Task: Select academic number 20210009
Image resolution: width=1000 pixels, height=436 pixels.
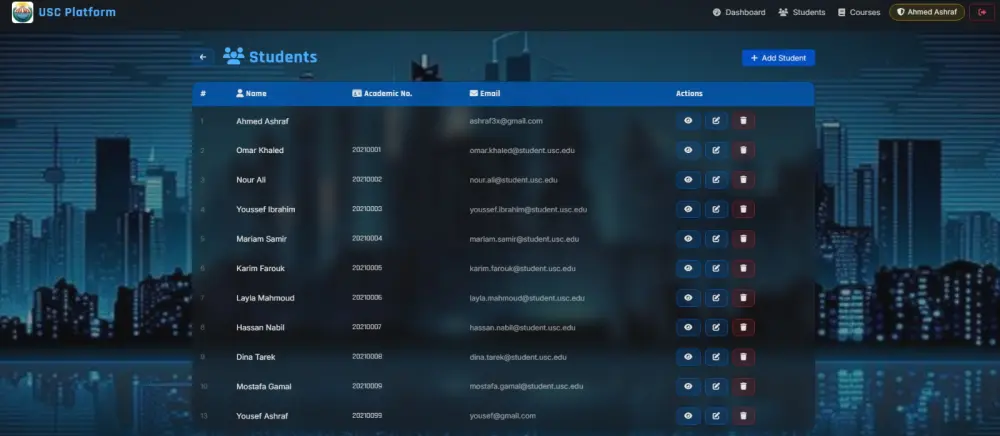Action: pyautogui.click(x=367, y=386)
